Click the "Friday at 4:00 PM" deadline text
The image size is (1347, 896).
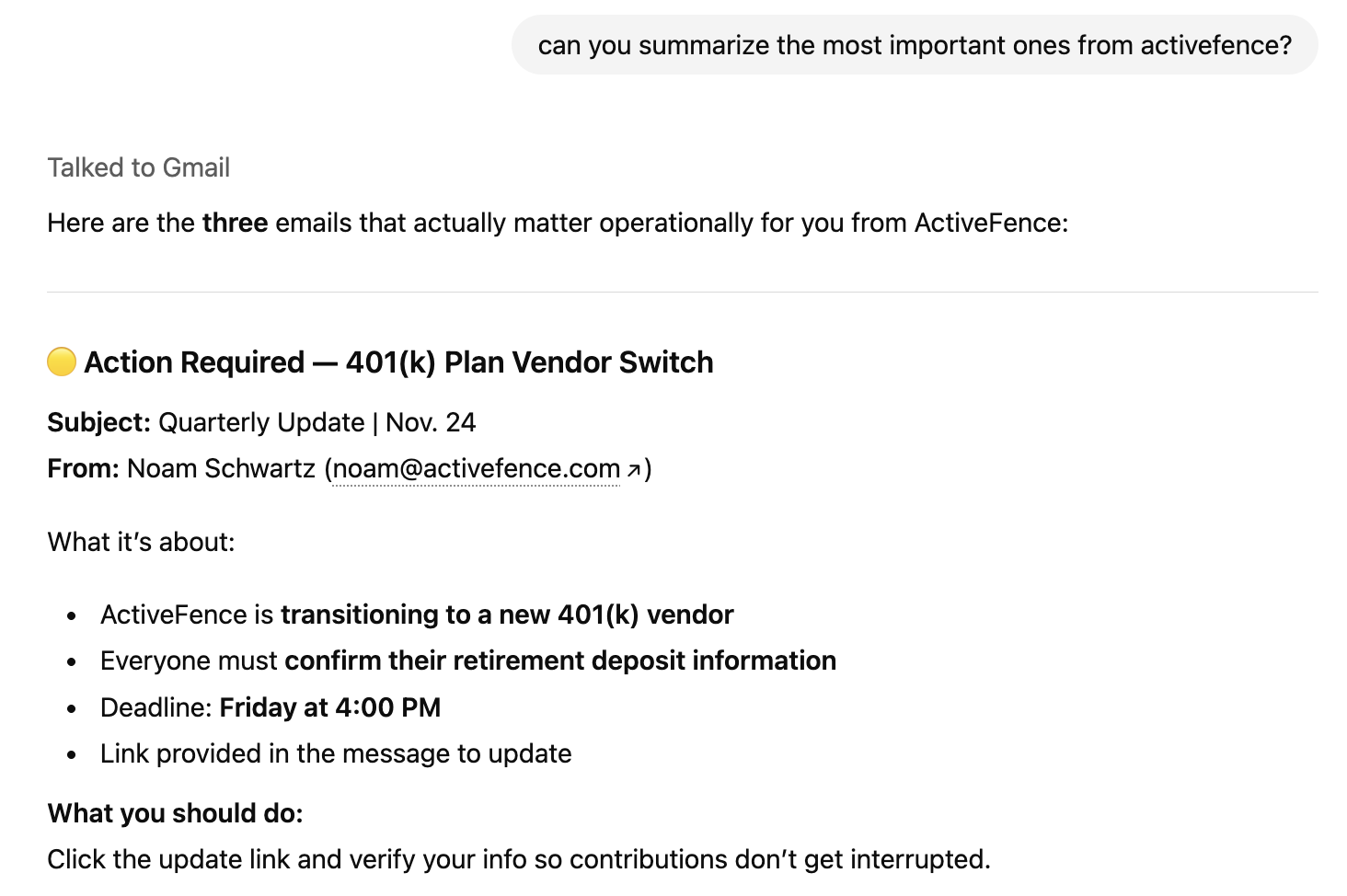coord(330,707)
